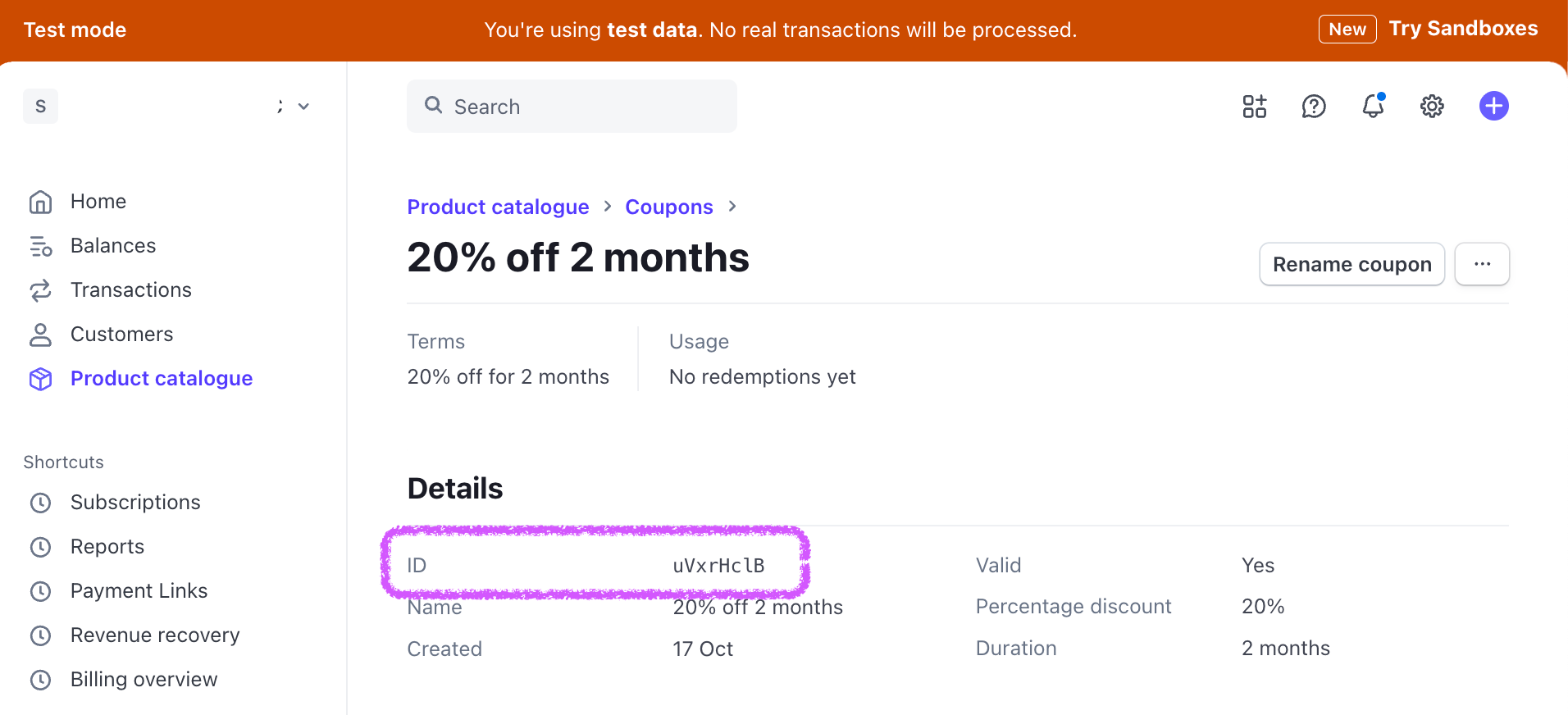Go to Reports shortcut

(107, 547)
